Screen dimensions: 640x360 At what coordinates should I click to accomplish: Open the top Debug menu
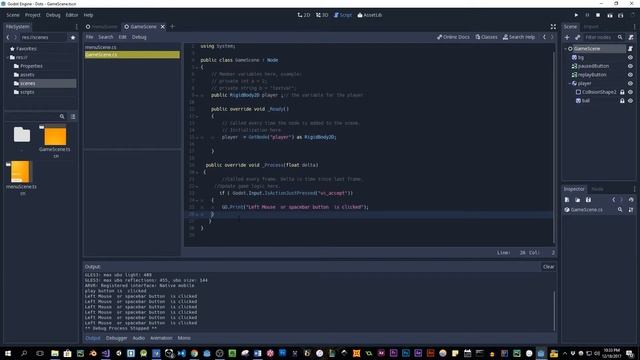(53, 15)
